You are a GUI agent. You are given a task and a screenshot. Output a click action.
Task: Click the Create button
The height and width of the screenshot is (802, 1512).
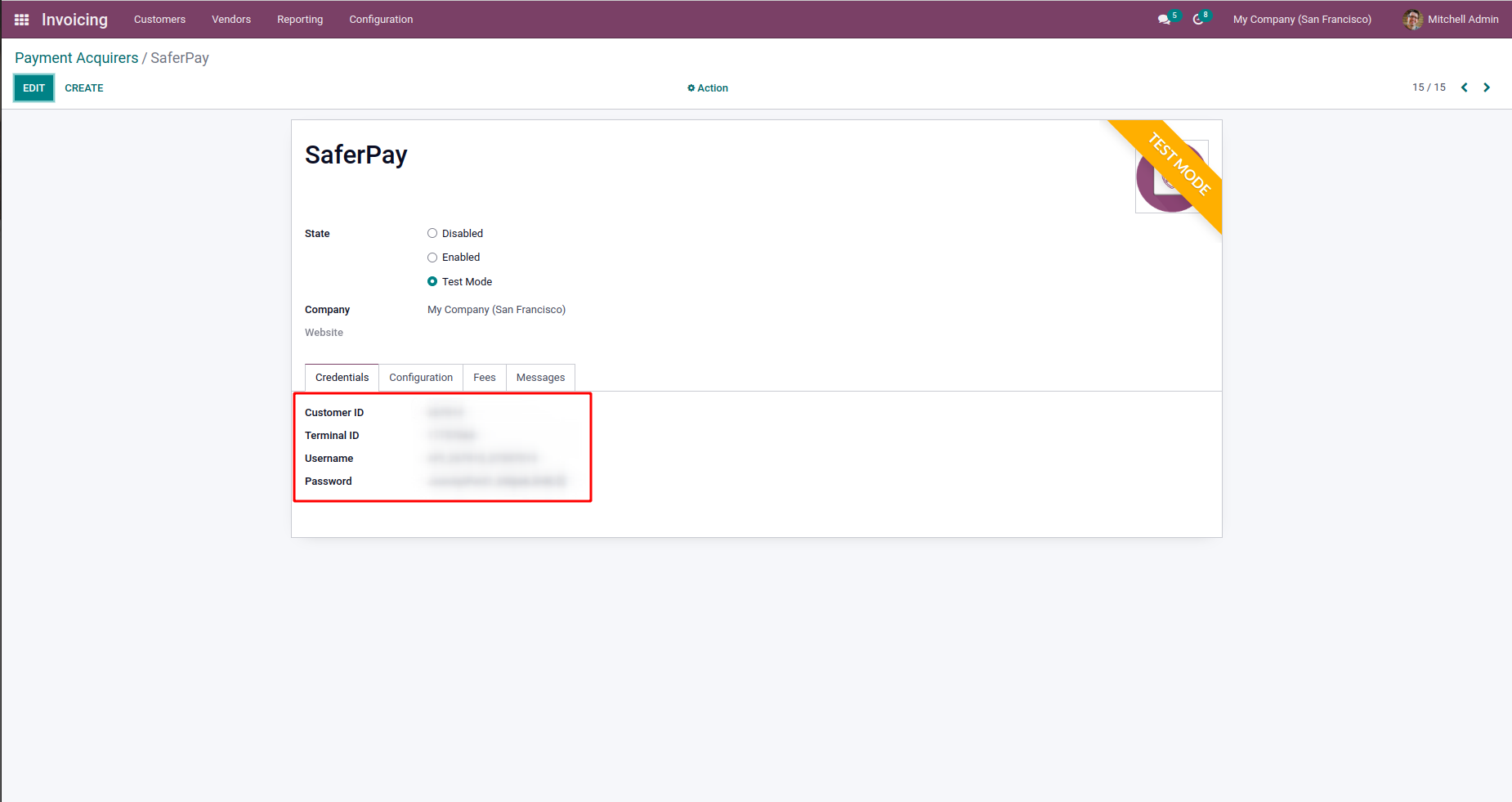click(x=84, y=88)
